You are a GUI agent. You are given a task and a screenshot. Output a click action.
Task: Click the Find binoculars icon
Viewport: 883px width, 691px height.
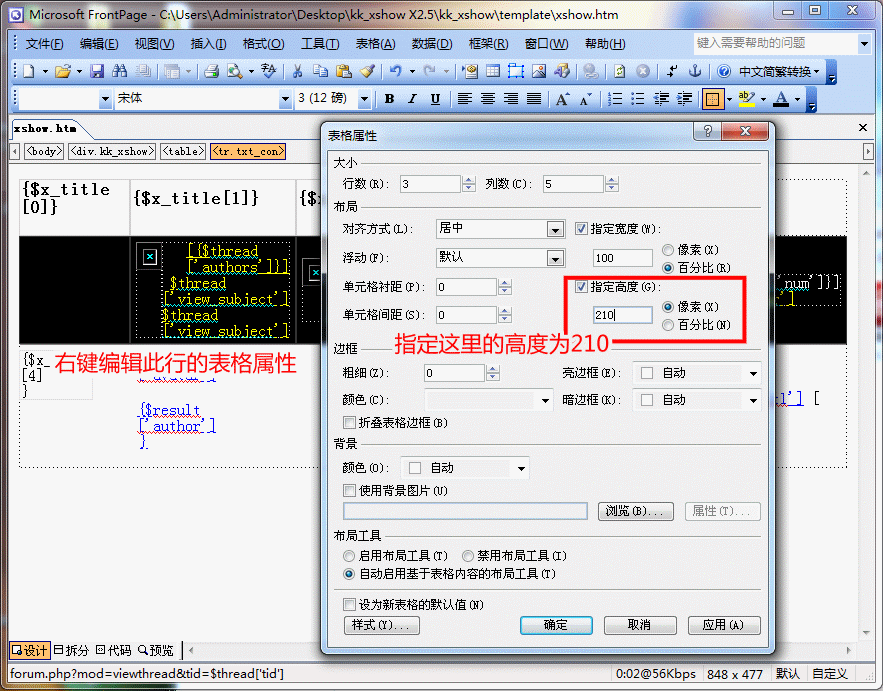pyautogui.click(x=119, y=71)
